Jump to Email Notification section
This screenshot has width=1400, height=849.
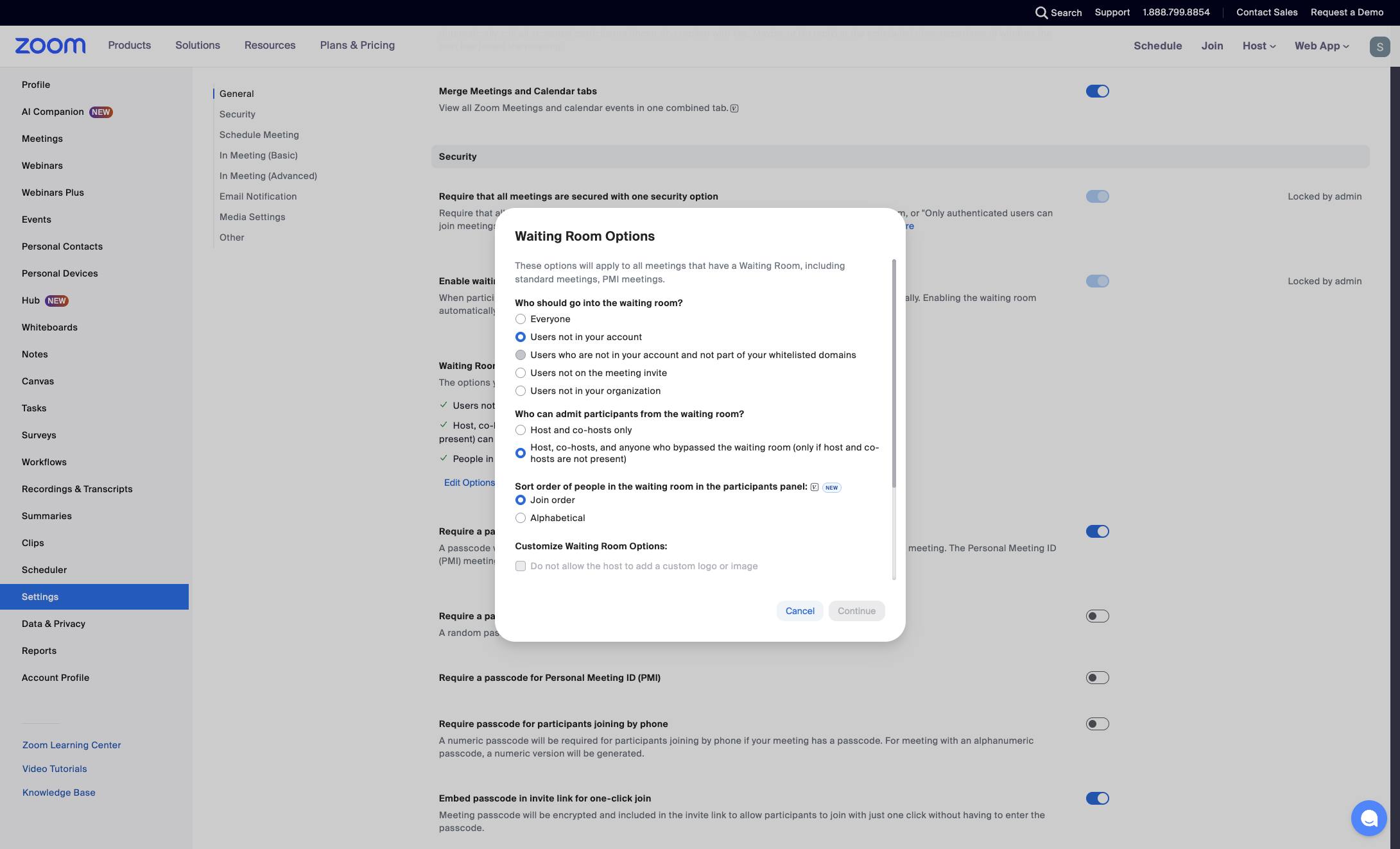(258, 196)
